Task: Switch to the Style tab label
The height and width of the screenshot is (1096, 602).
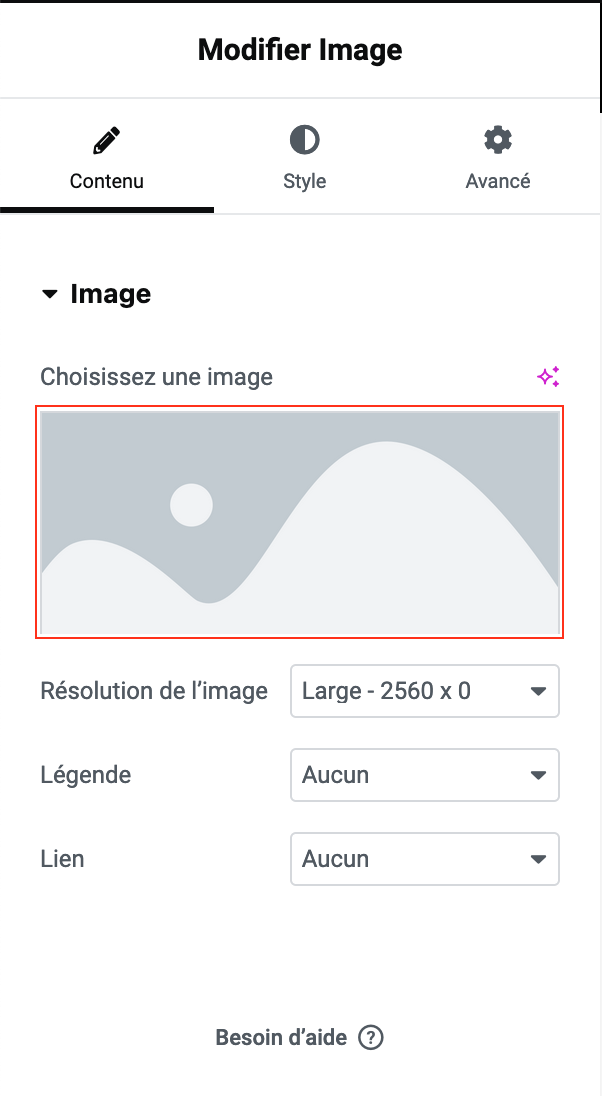Action: click(304, 182)
